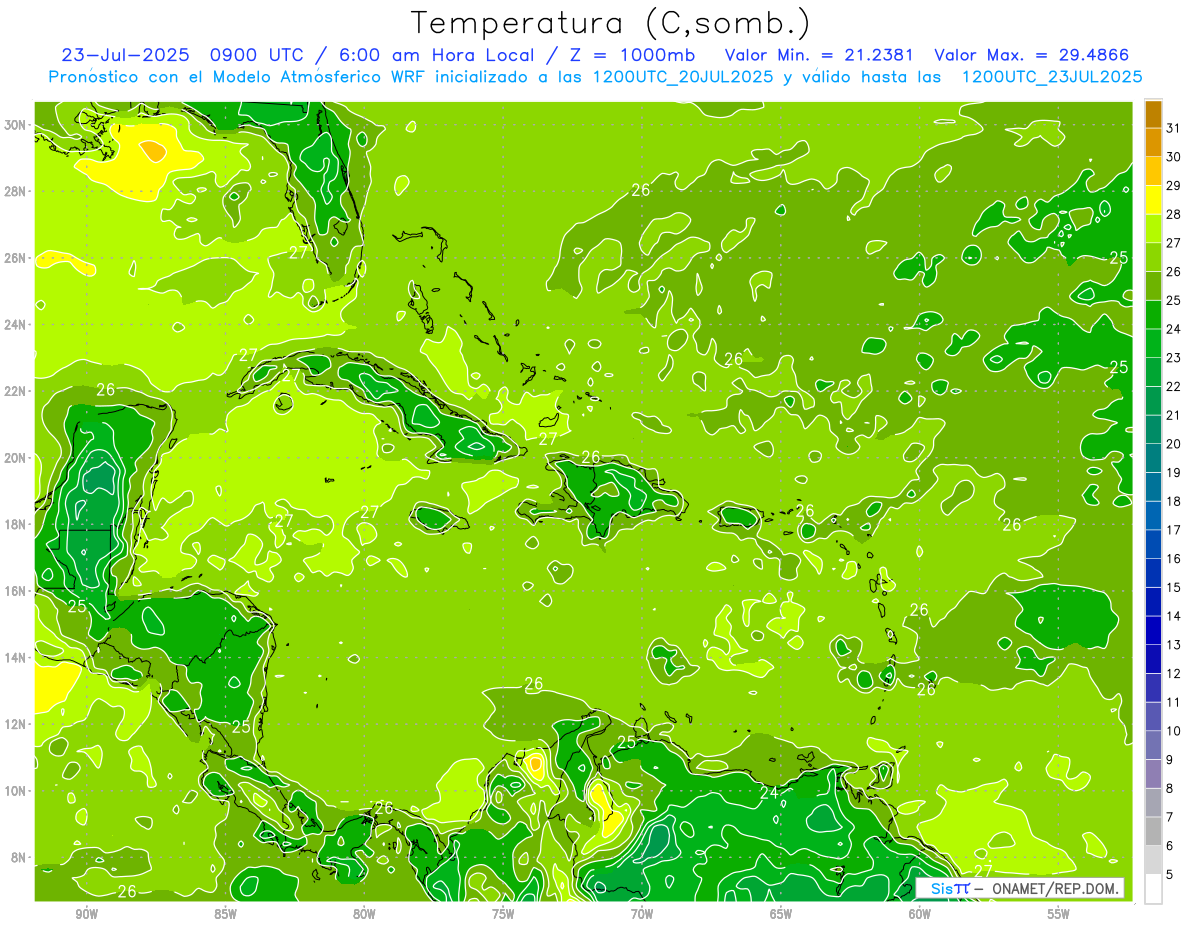This screenshot has width=1200, height=927.
Task: Click the "85W" longitude axis label
Action: click(x=225, y=914)
